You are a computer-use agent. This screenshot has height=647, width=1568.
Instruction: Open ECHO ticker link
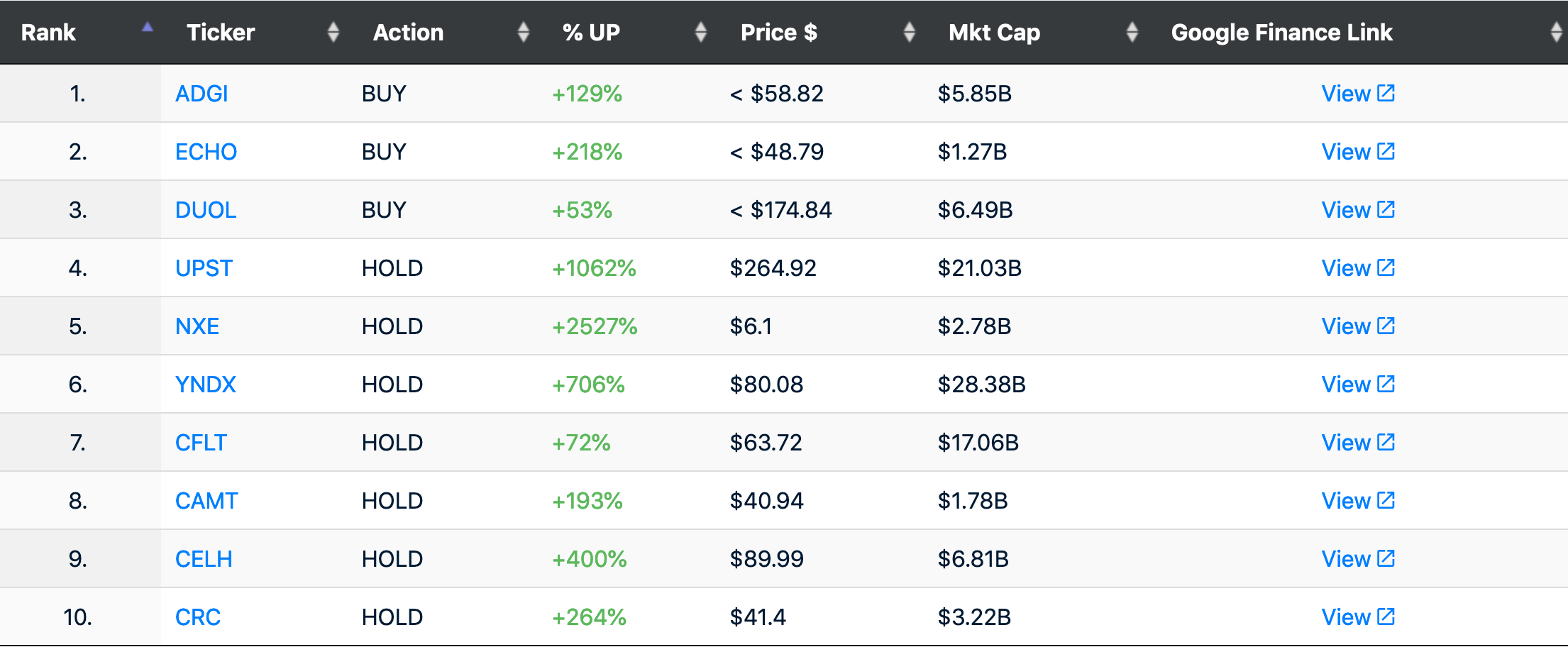(206, 152)
